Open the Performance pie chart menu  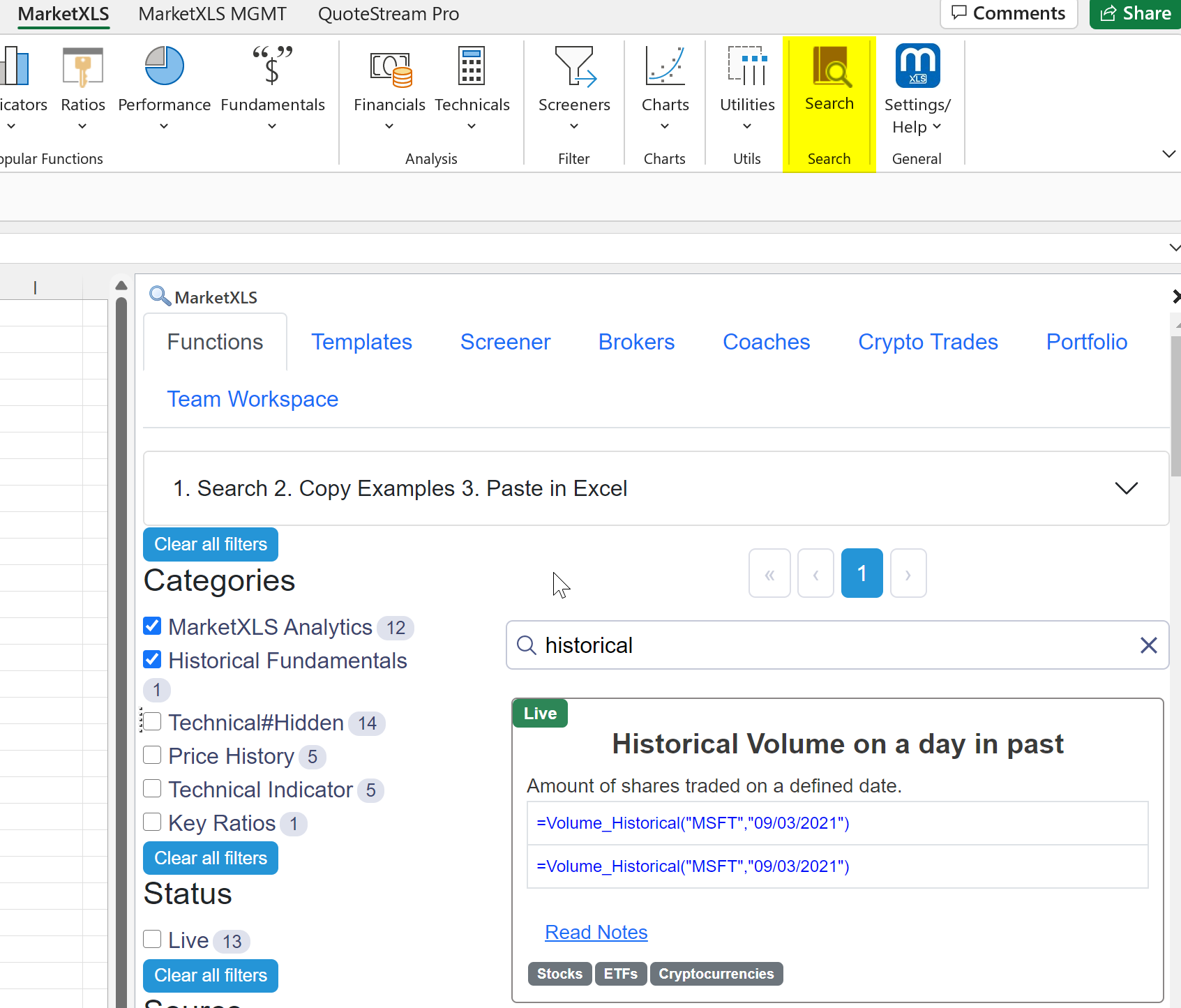click(x=164, y=66)
